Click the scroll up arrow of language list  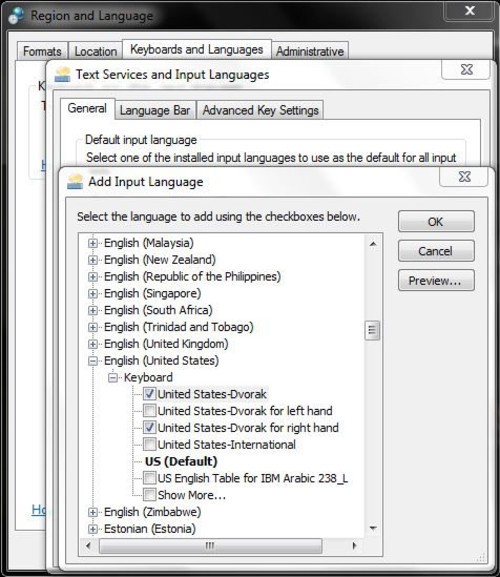[x=373, y=244]
